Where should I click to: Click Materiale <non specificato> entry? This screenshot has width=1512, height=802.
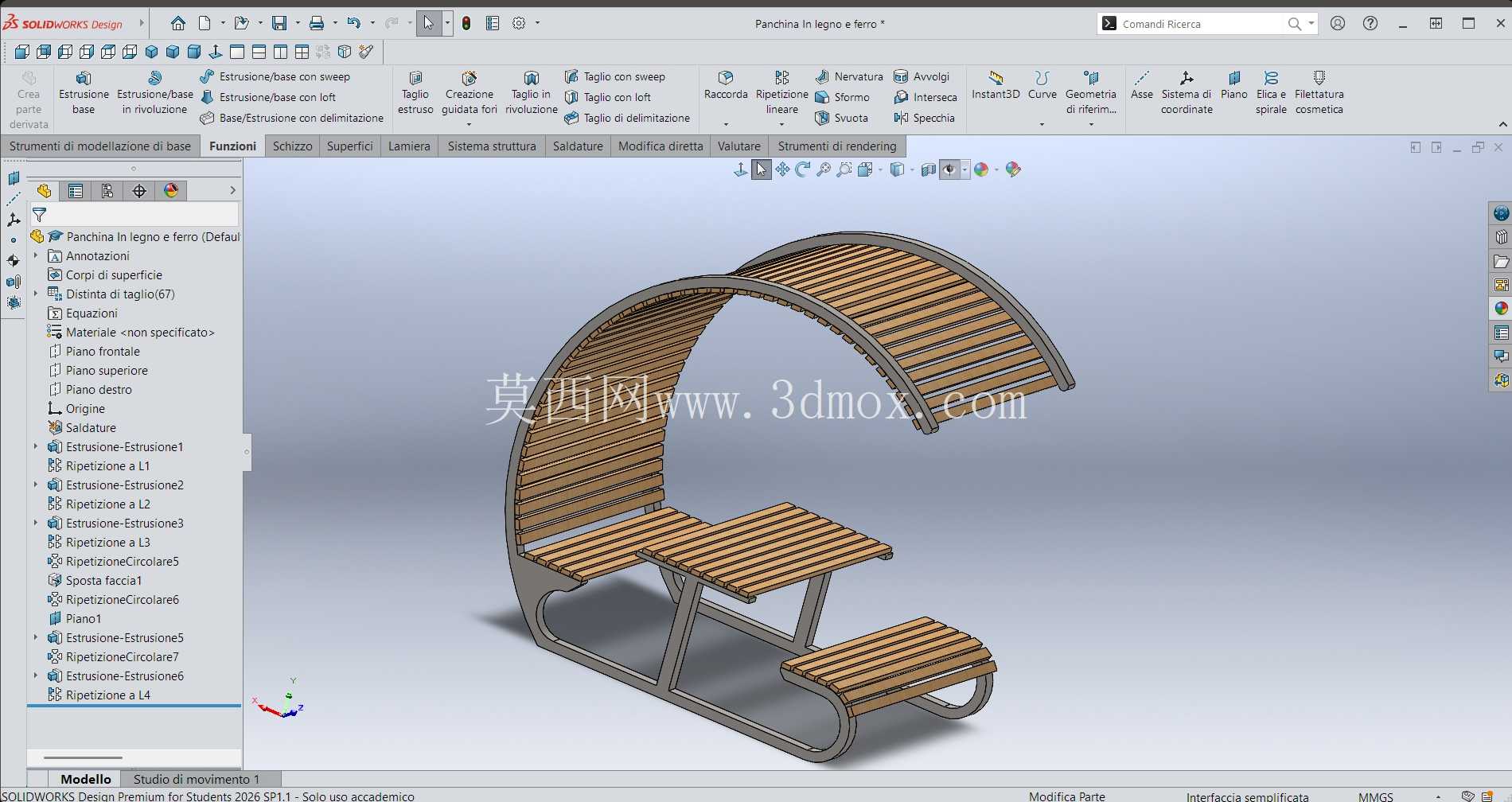point(140,332)
